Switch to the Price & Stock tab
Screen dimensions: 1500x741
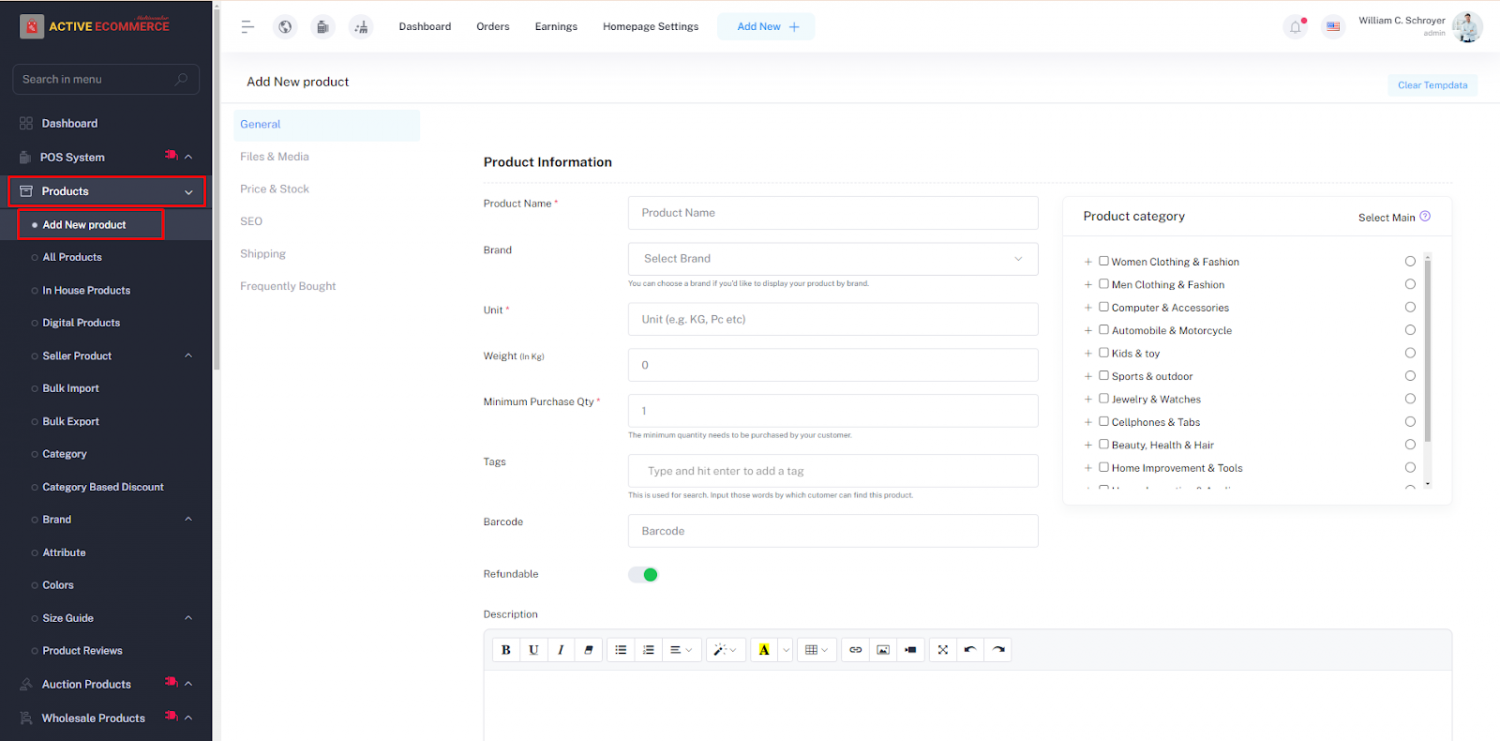[x=275, y=188]
